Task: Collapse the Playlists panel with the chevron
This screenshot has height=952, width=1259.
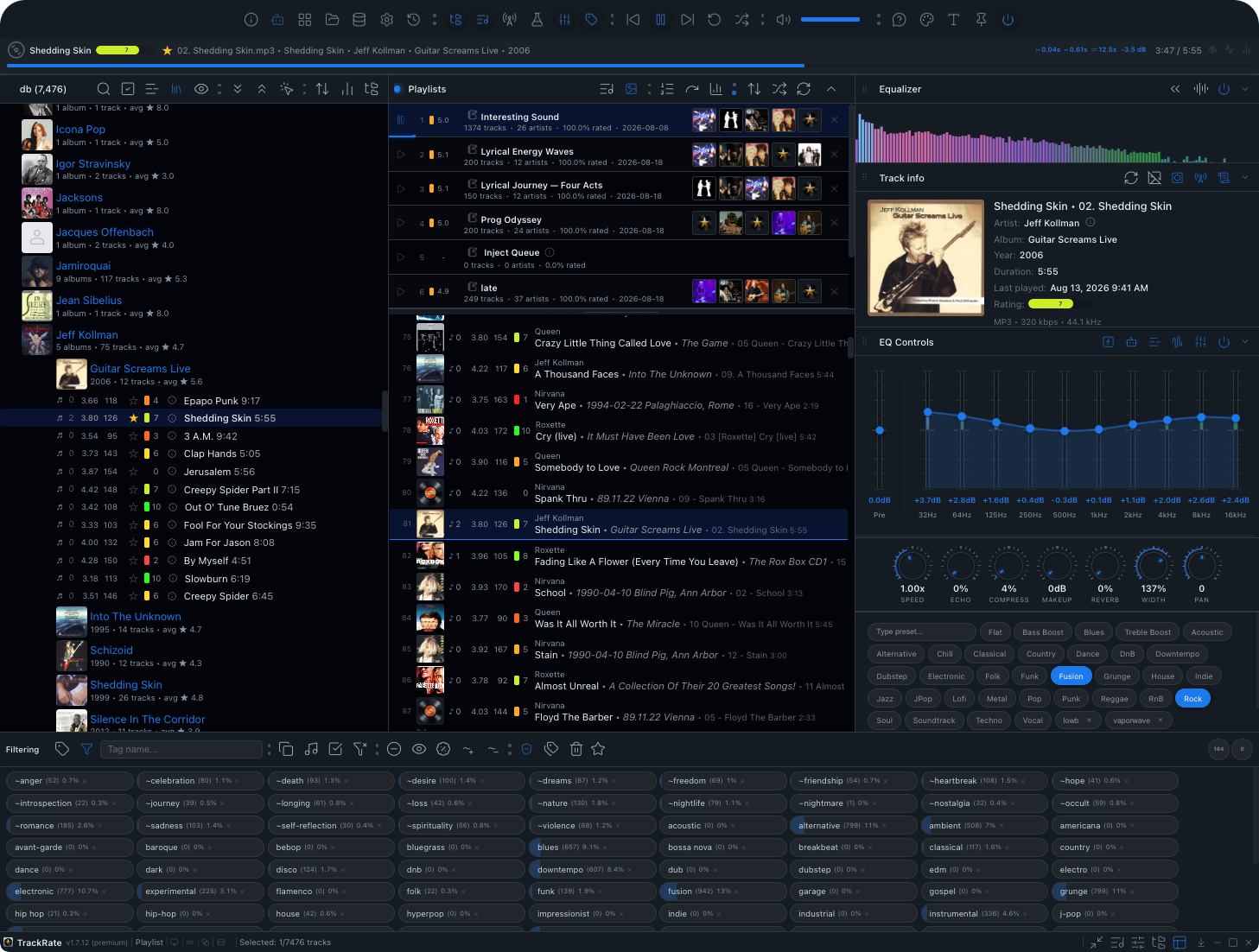Action: [x=831, y=89]
